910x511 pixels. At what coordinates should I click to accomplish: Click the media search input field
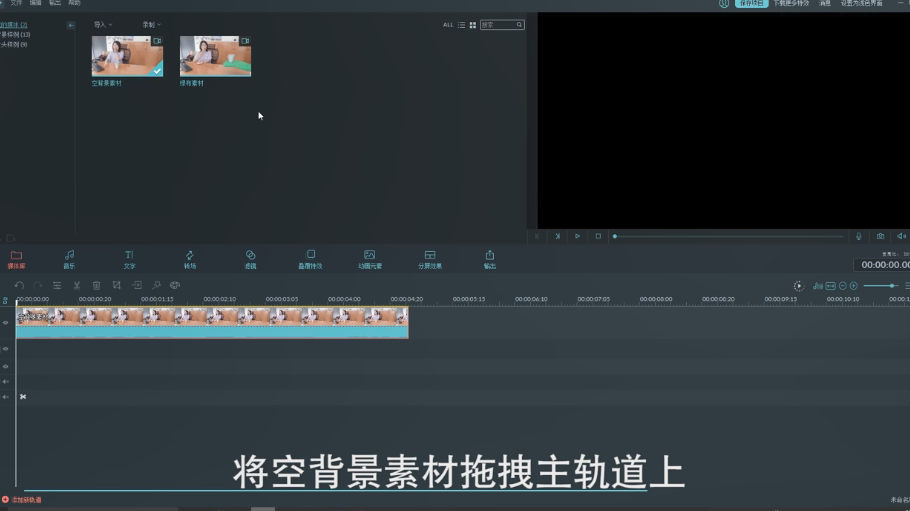point(502,25)
